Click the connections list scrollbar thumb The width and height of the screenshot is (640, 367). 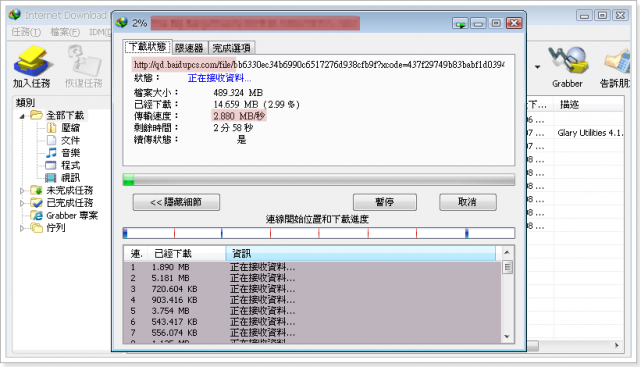[x=507, y=267]
